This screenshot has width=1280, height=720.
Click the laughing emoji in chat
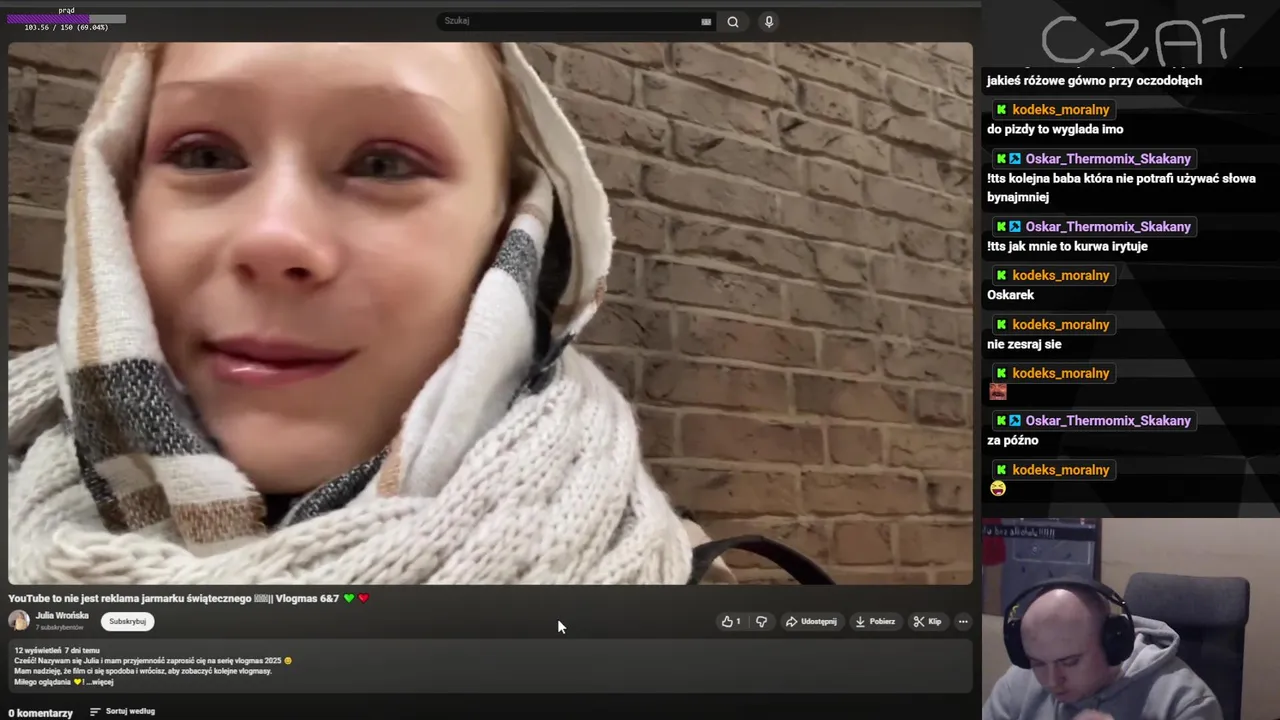(x=997, y=489)
